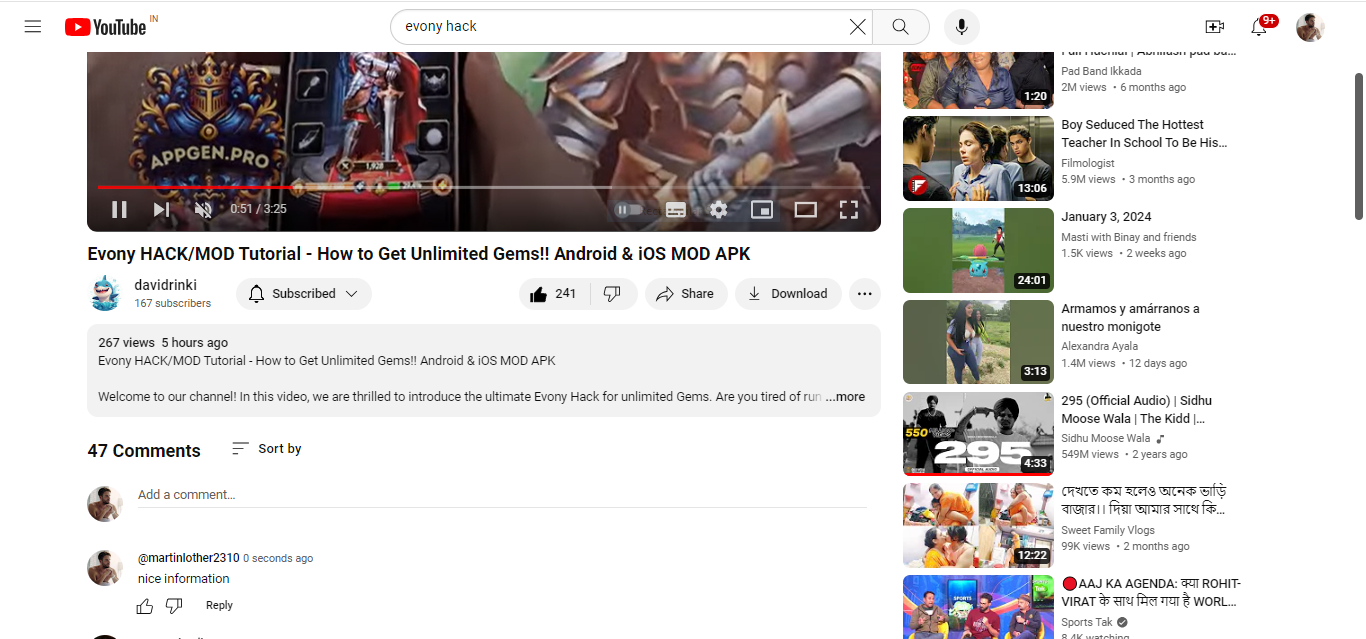1366x639 pixels.
Task: Like the 'nice information' comment
Action: (x=145, y=605)
